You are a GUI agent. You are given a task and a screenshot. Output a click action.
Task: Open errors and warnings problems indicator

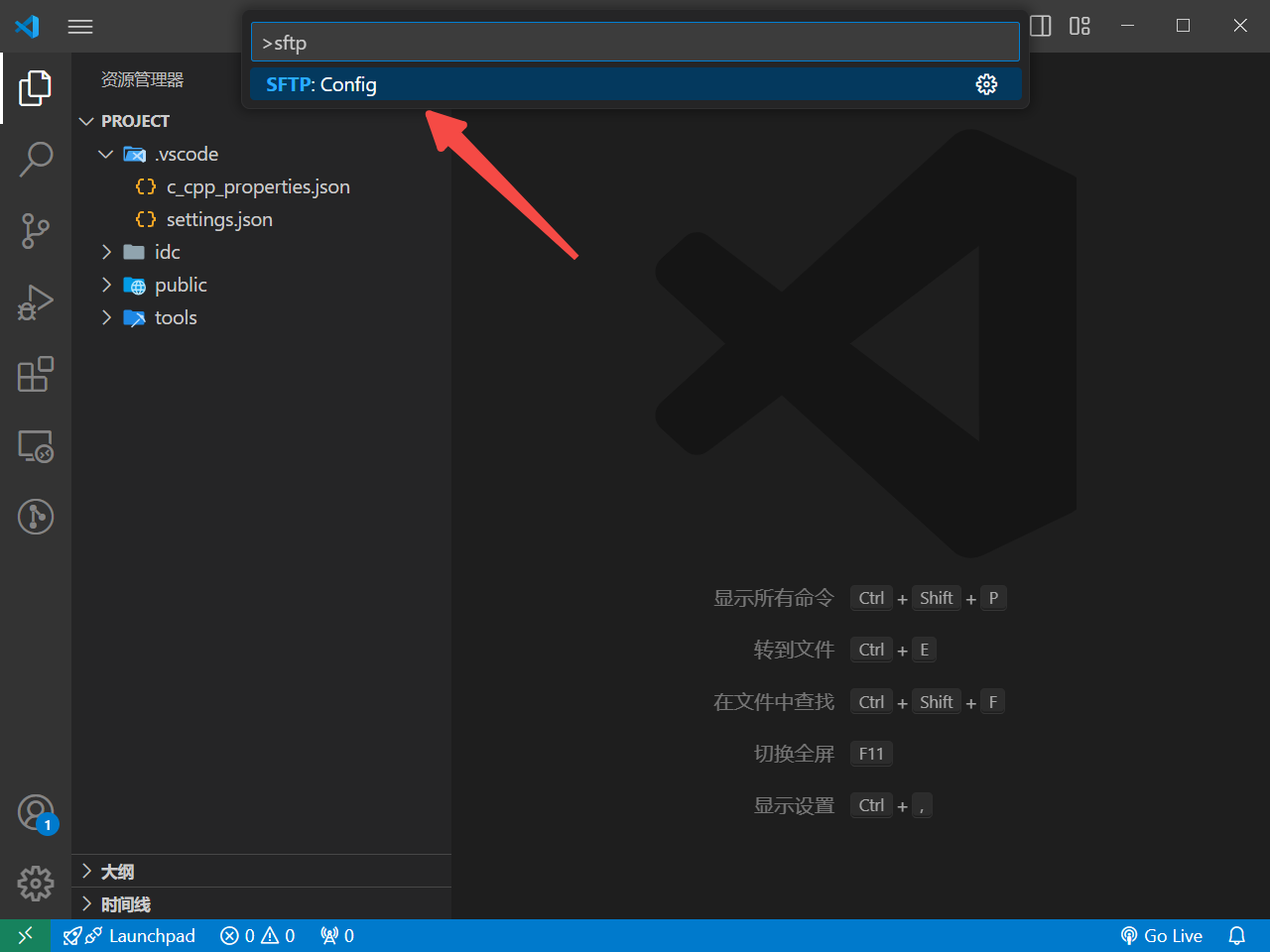click(258, 935)
